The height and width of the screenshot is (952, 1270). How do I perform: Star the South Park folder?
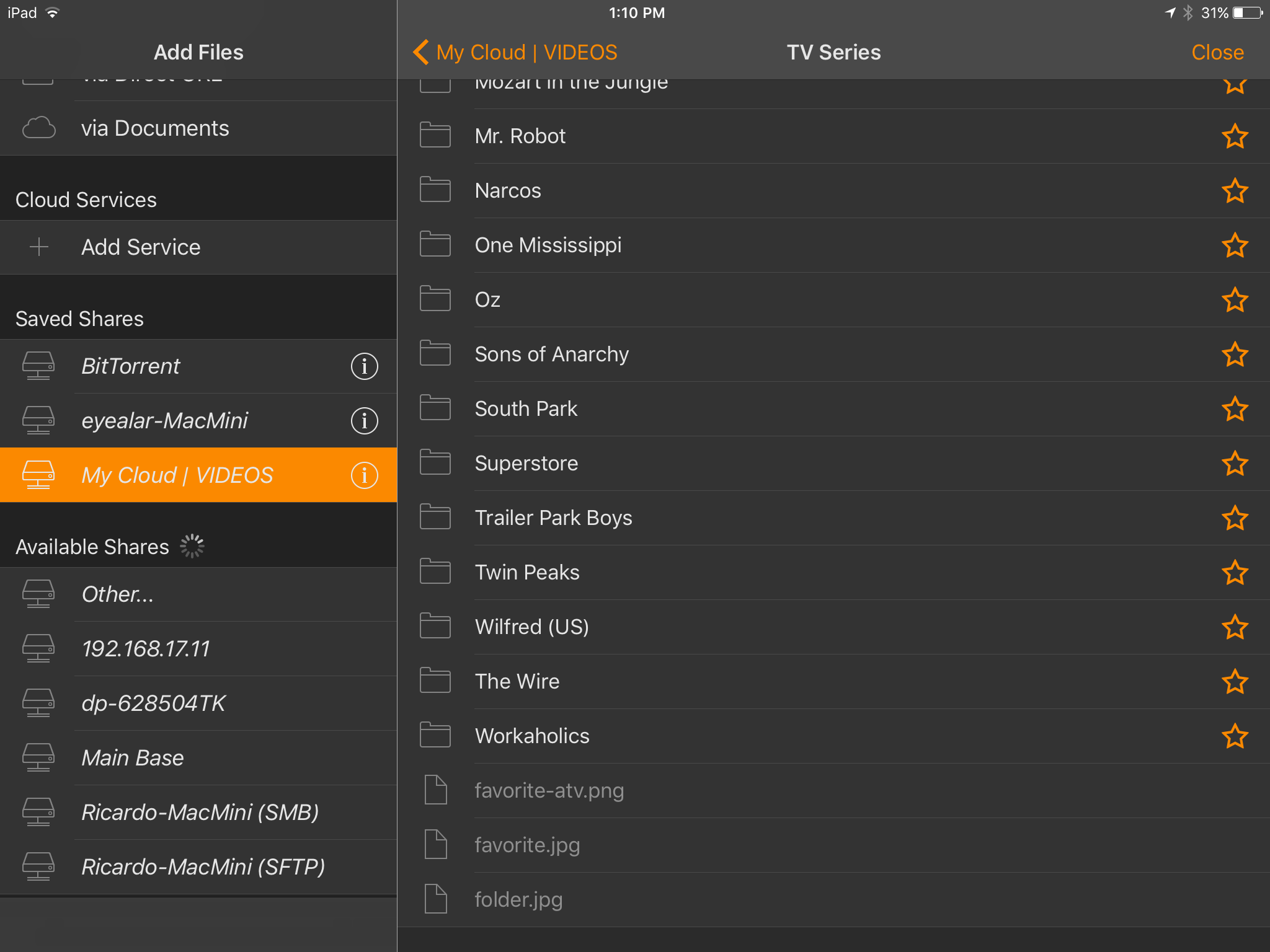click(1234, 409)
